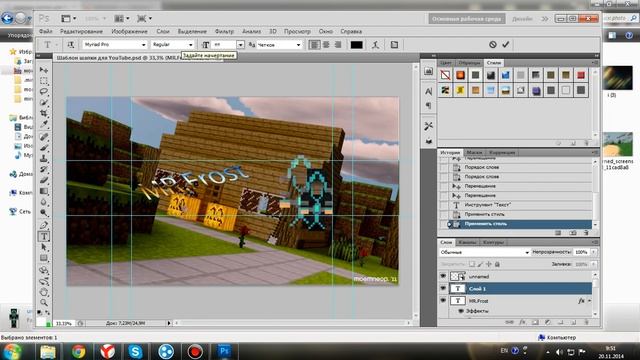The width and height of the screenshot is (640, 360).
Task: Open the Regular font style dropdown
Action: 172,44
